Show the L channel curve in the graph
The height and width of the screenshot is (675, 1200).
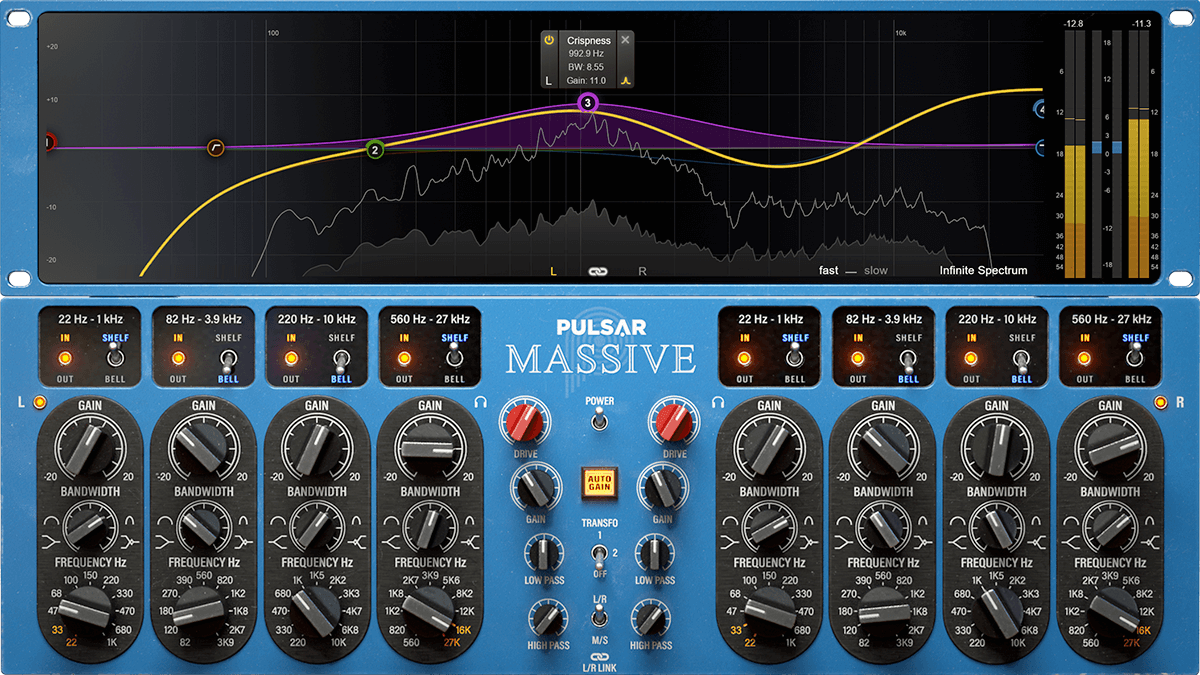[x=553, y=270]
